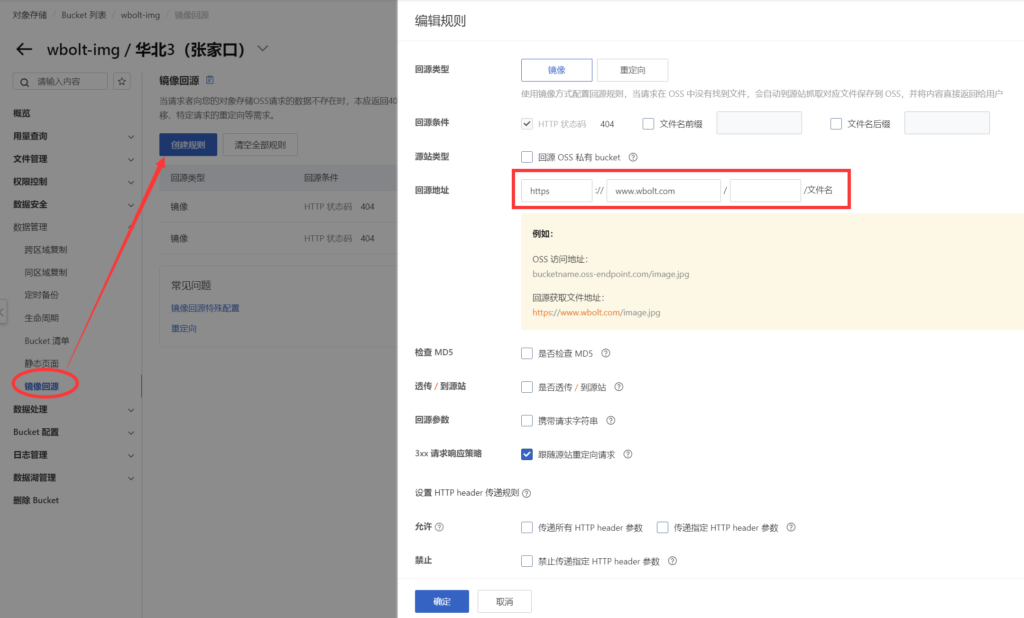The height and width of the screenshot is (618, 1024).
Task: Click the www.wbolt.com domain input field
Action: (663, 190)
